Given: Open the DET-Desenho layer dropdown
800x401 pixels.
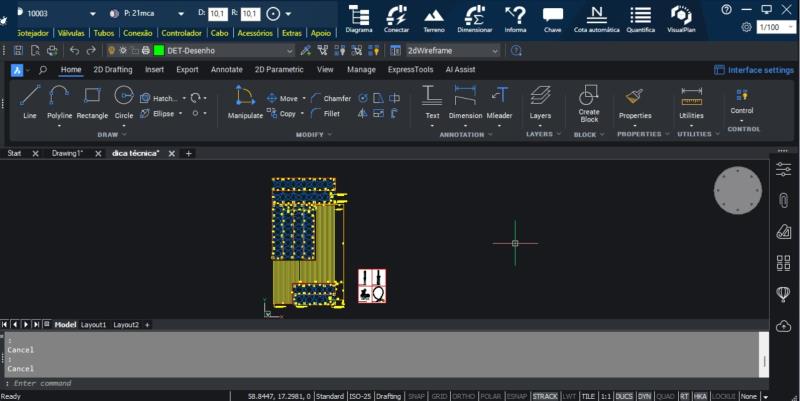Looking at the screenshot, I should (289, 50).
